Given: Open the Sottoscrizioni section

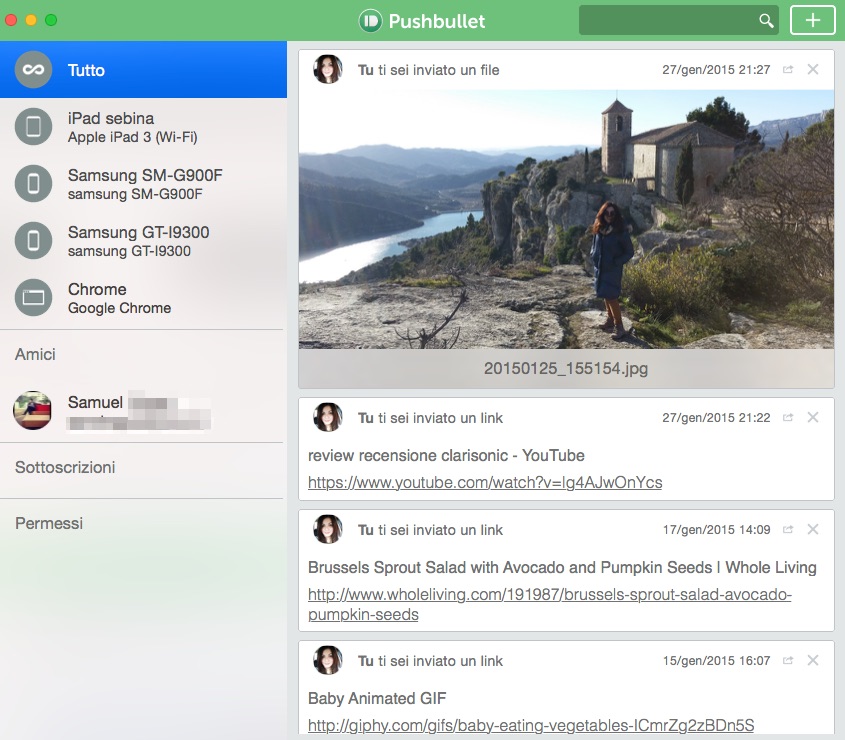Looking at the screenshot, I should (65, 467).
